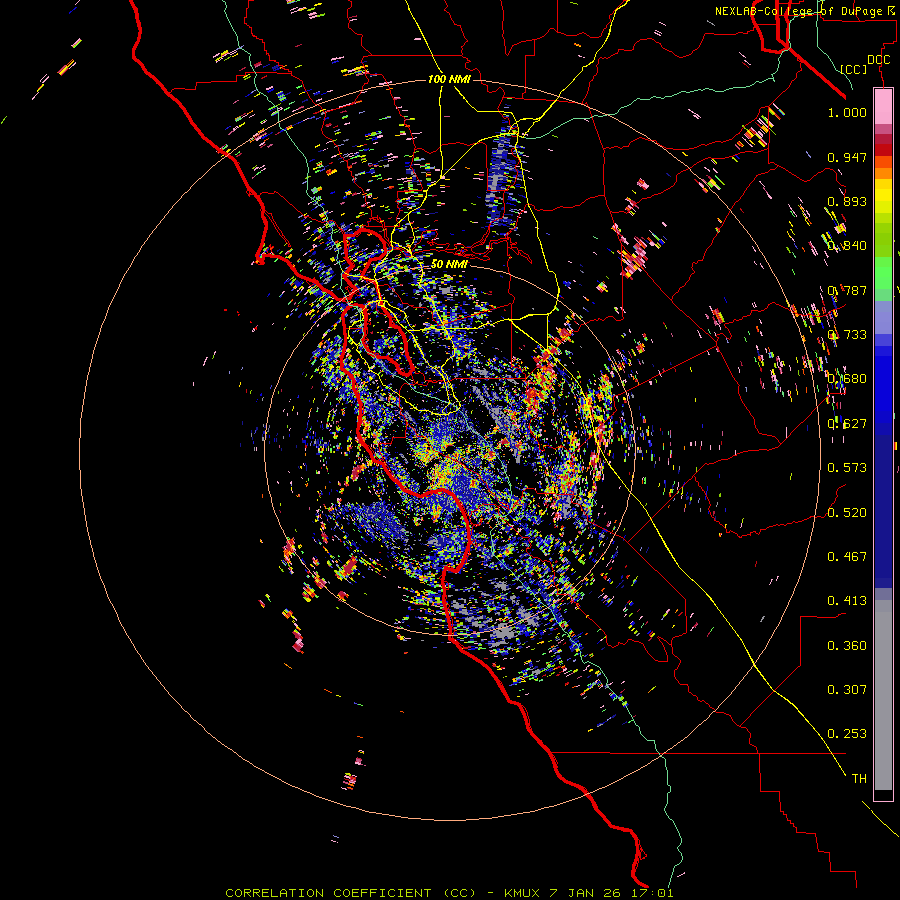Pick the gray segment of the color bar
Screen dimensions: 900x900
883,695
